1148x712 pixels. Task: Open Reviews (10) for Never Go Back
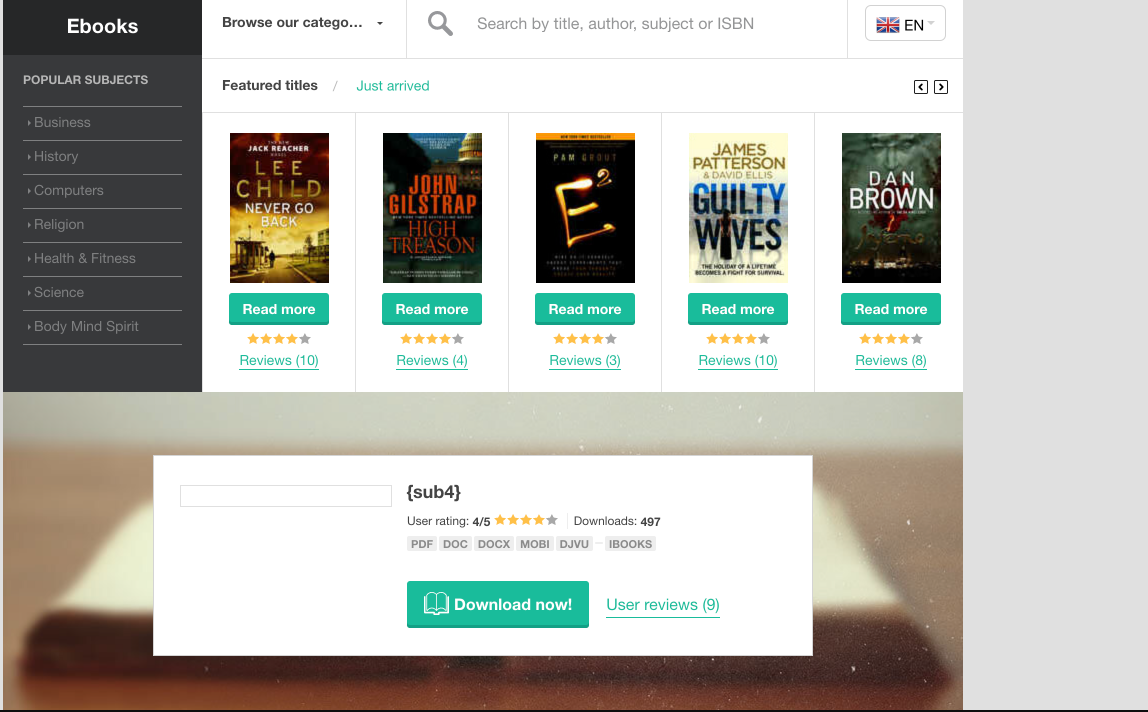(x=279, y=360)
